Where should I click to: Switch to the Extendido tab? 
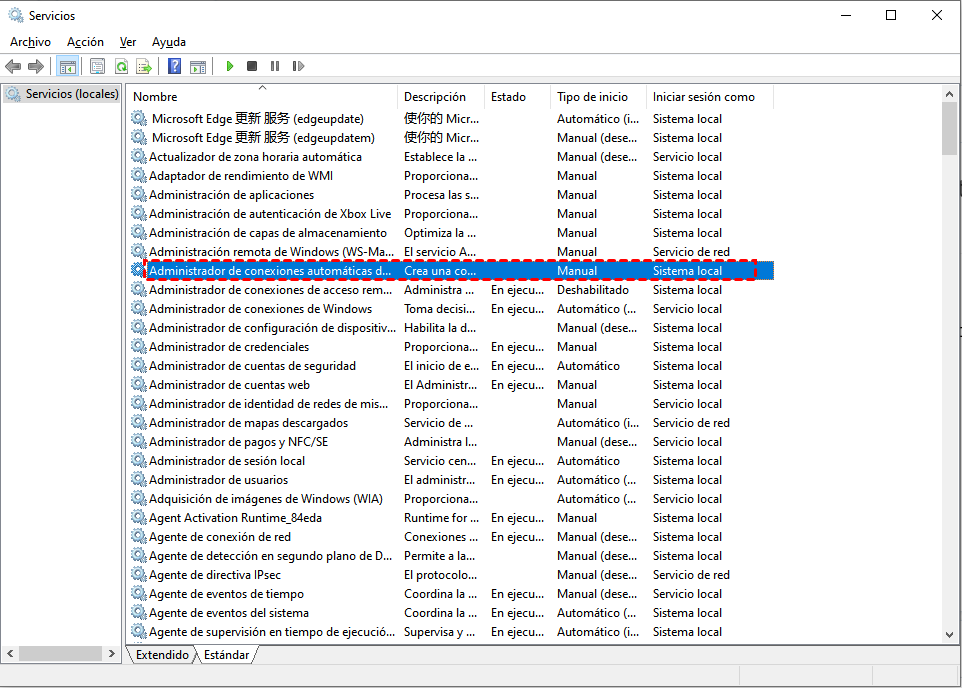pos(162,655)
